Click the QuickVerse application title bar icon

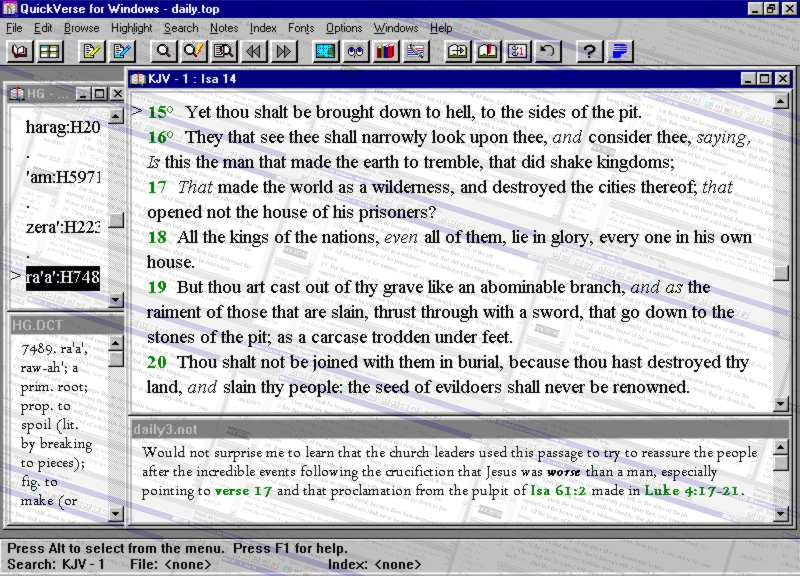pyautogui.click(x=10, y=9)
